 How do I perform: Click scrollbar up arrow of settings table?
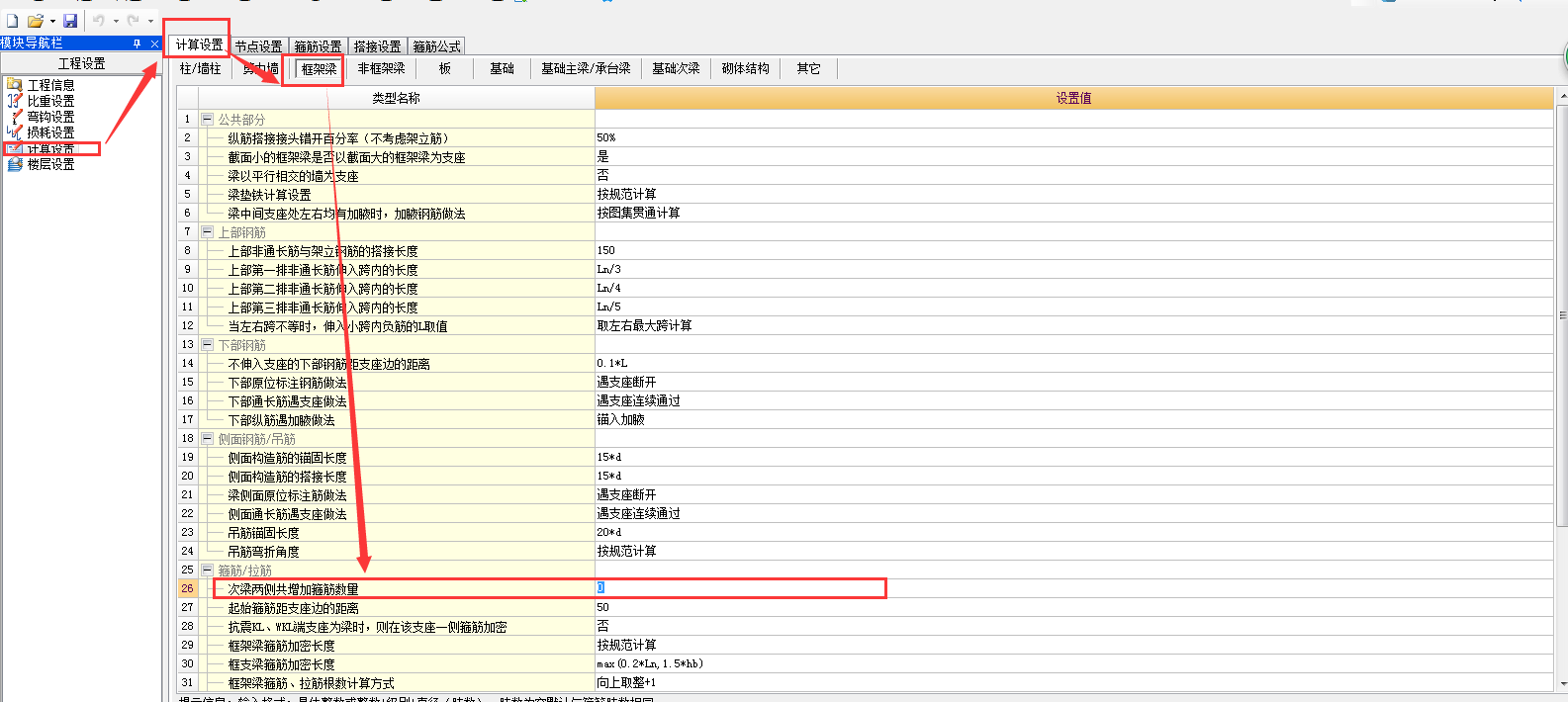pos(1562,96)
